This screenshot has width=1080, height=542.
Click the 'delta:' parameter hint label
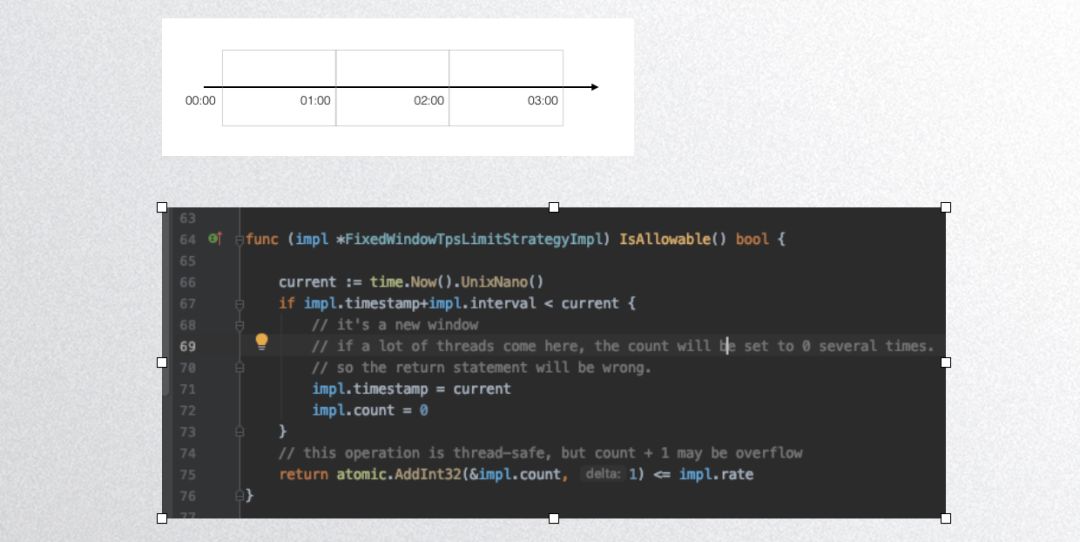[x=601, y=474]
